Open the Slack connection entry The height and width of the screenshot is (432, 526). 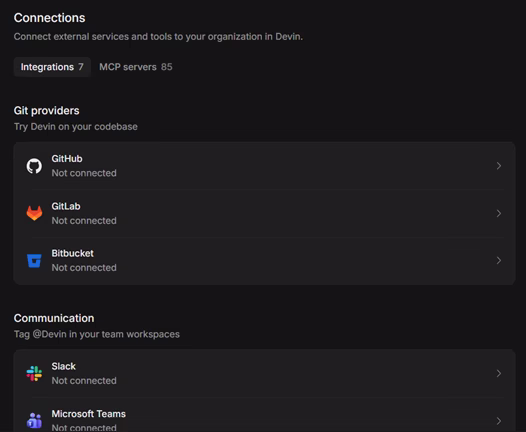pyautogui.click(x=264, y=373)
